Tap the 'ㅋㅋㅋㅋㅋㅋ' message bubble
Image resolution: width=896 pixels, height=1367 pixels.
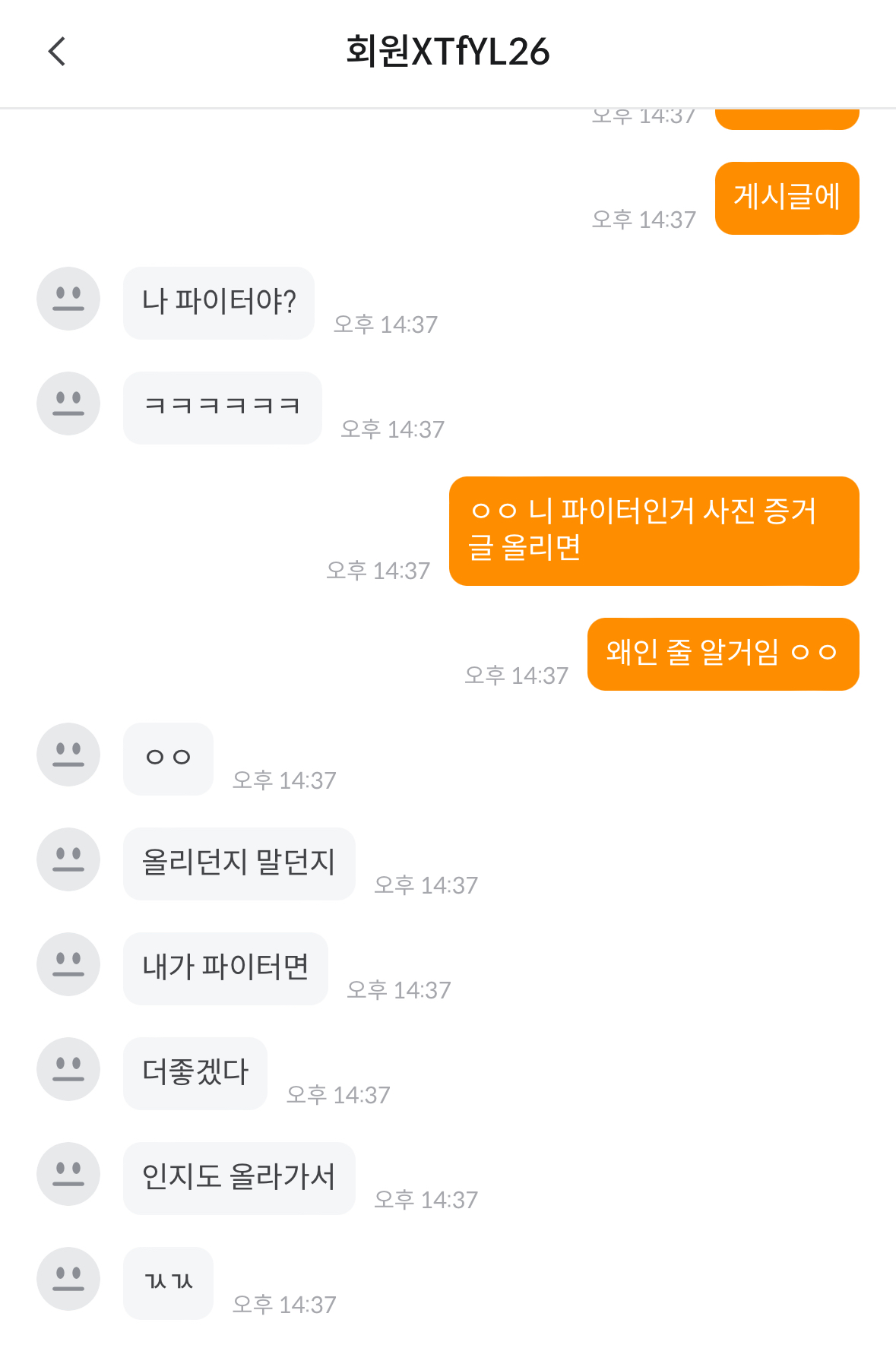[222, 407]
